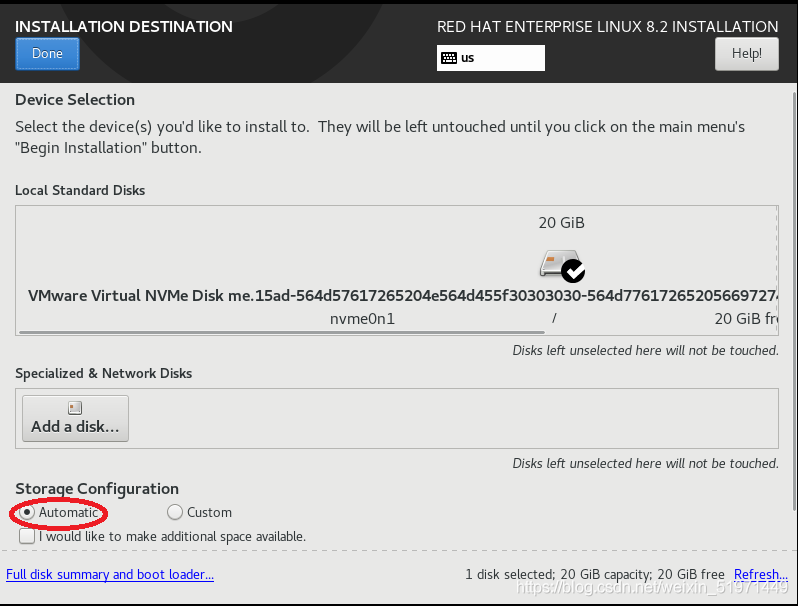Screen dimensions: 798x606
Task: Open the Help! button
Action: [x=746, y=53]
